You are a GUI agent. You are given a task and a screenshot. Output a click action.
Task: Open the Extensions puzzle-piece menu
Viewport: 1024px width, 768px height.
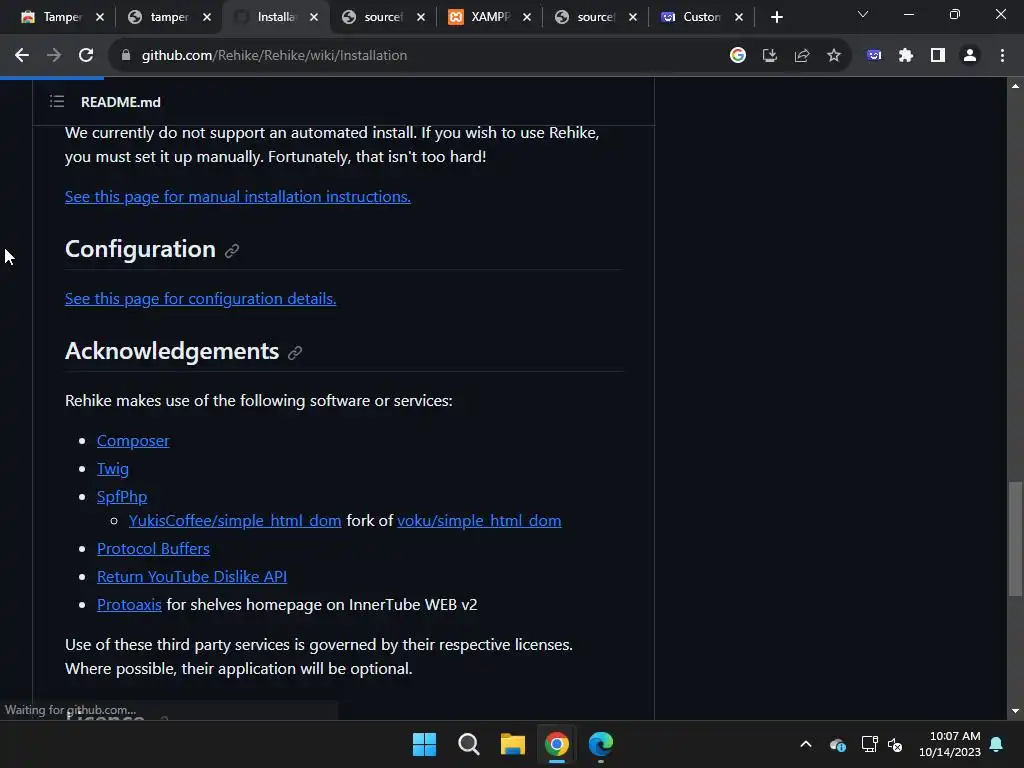coord(906,56)
